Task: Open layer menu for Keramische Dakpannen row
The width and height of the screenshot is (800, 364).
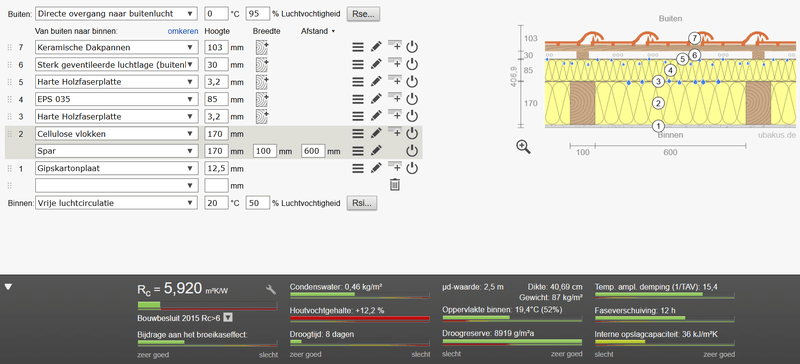Action: [358, 47]
